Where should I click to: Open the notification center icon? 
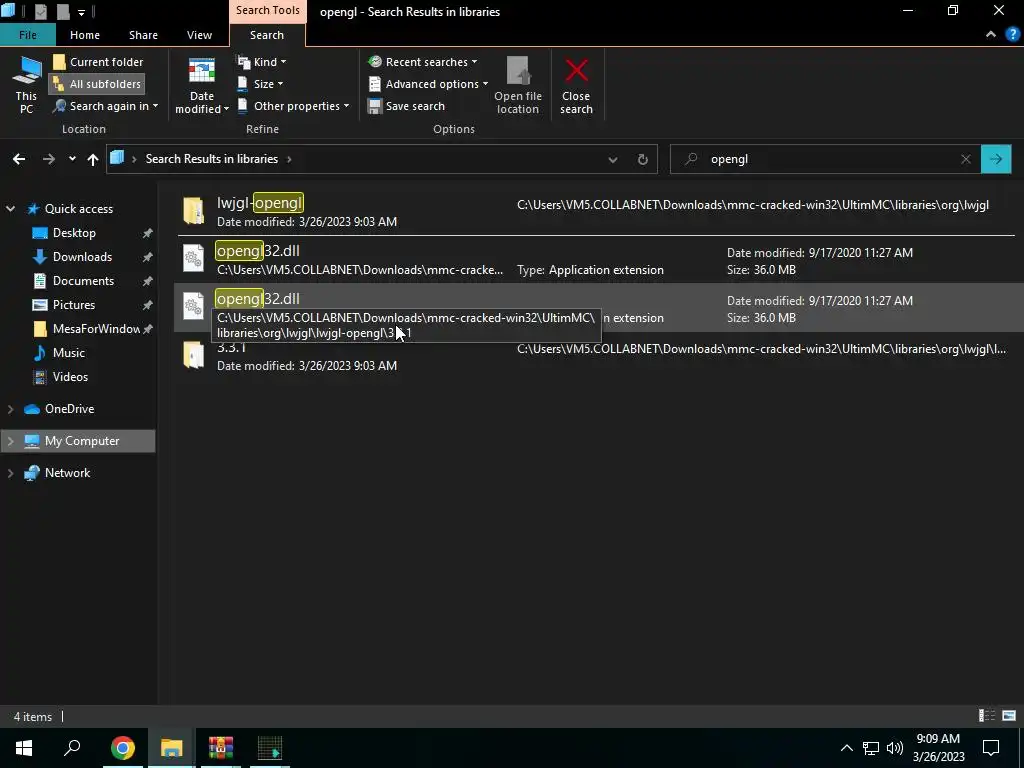(x=991, y=748)
